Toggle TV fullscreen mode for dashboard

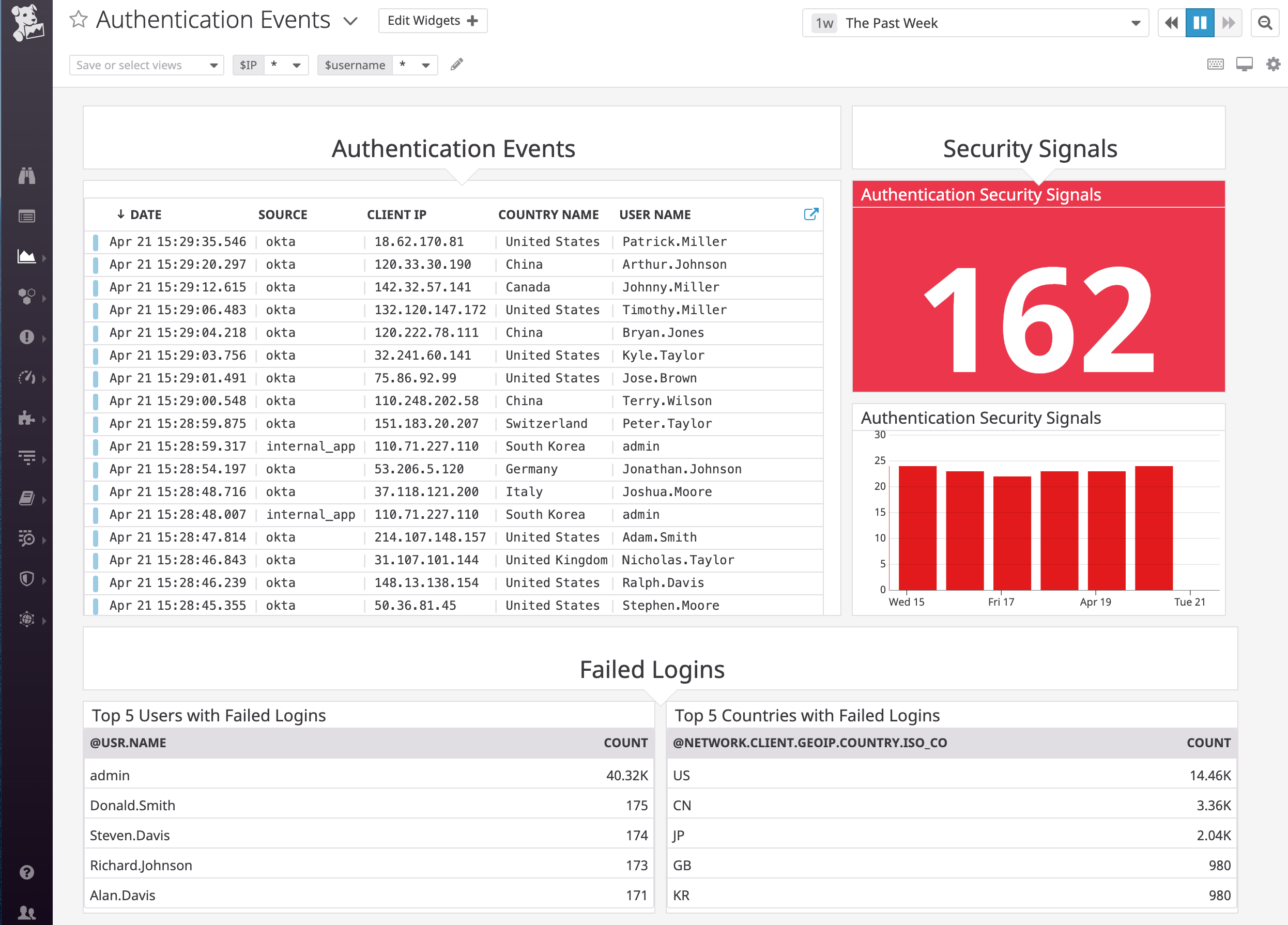[x=1244, y=64]
